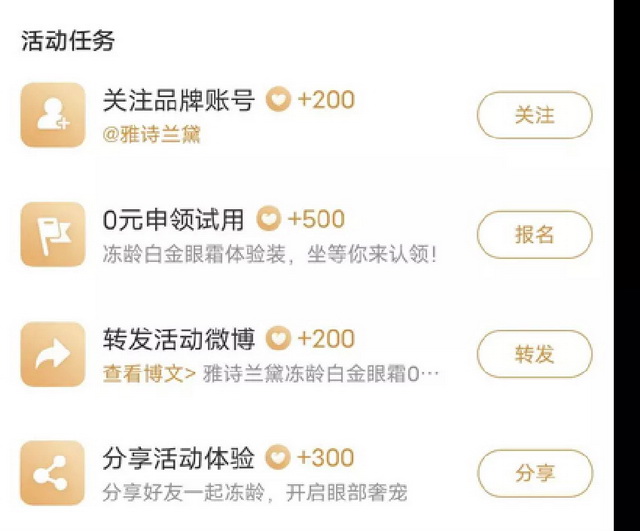Click the flag icon for free trial
Image resolution: width=640 pixels, height=531 pixels.
[53, 234]
